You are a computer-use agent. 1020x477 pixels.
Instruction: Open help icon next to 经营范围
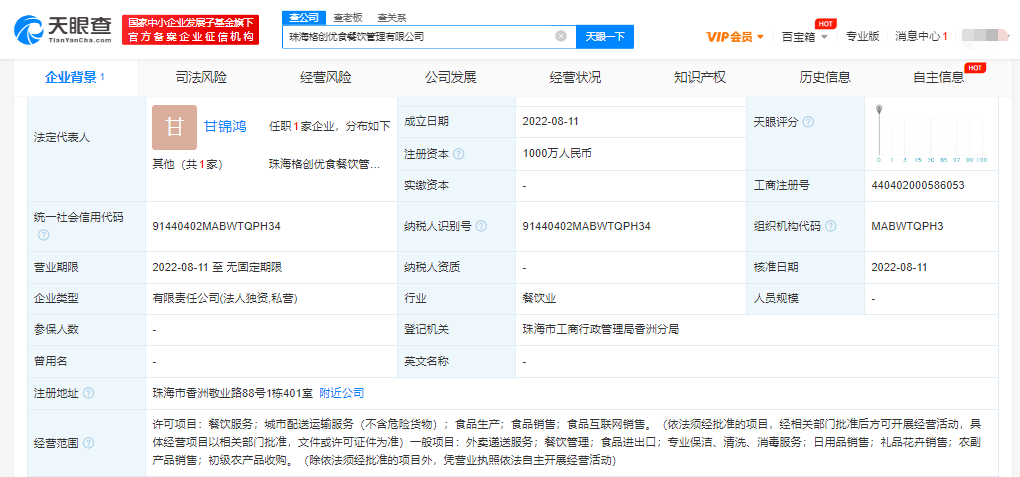(x=88, y=443)
